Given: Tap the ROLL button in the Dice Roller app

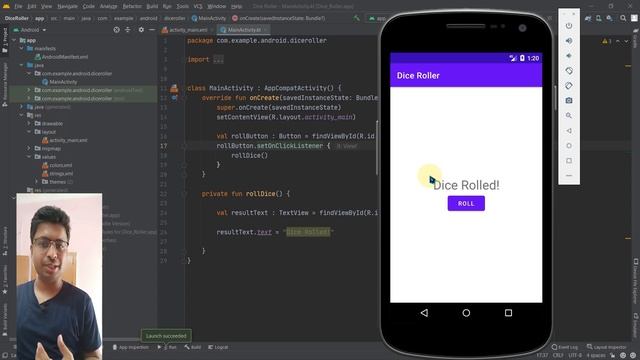Looking at the screenshot, I should click(x=466, y=203).
